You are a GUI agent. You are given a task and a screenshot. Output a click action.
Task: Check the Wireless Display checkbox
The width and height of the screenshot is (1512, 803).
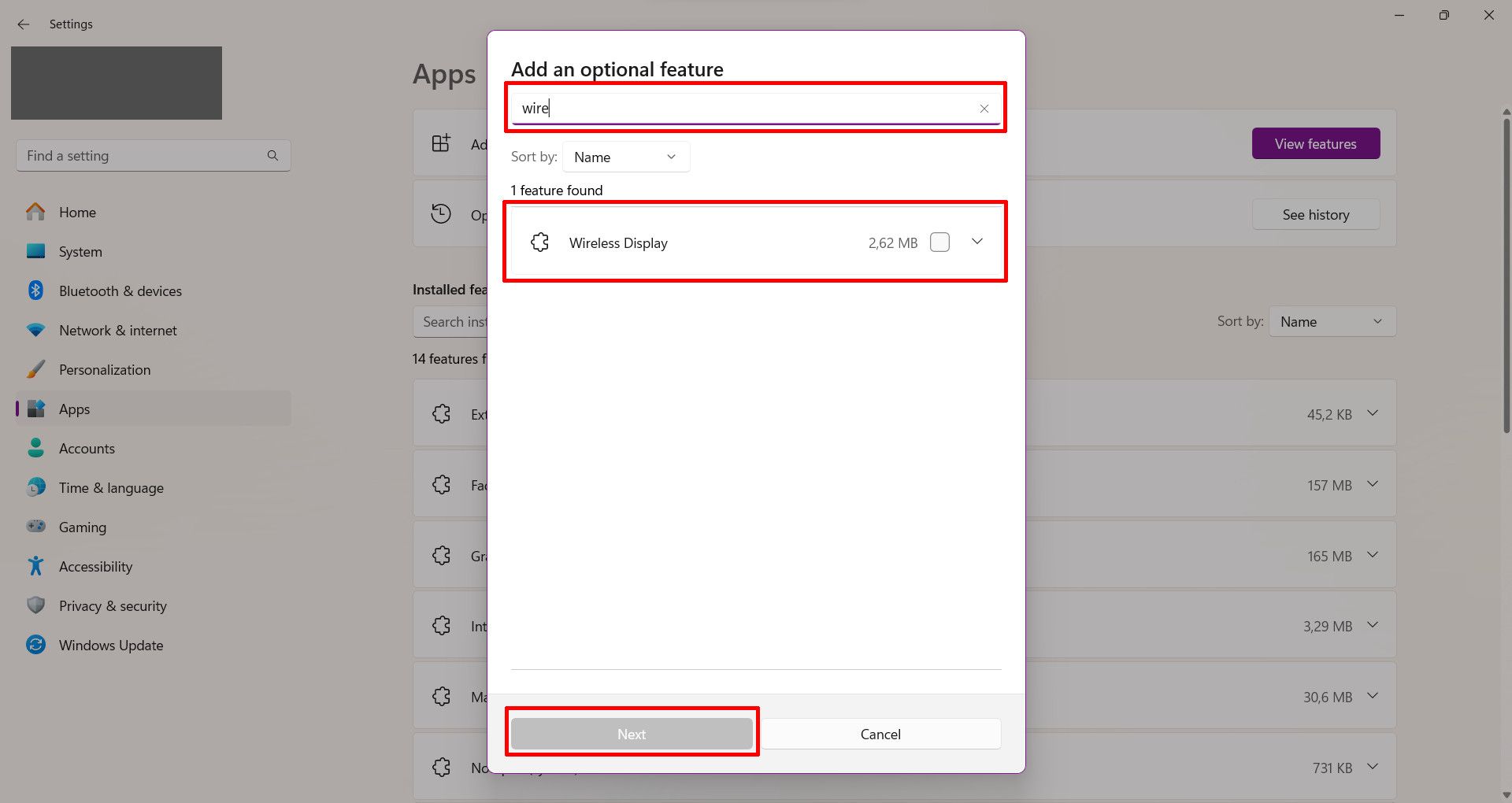[939, 242]
